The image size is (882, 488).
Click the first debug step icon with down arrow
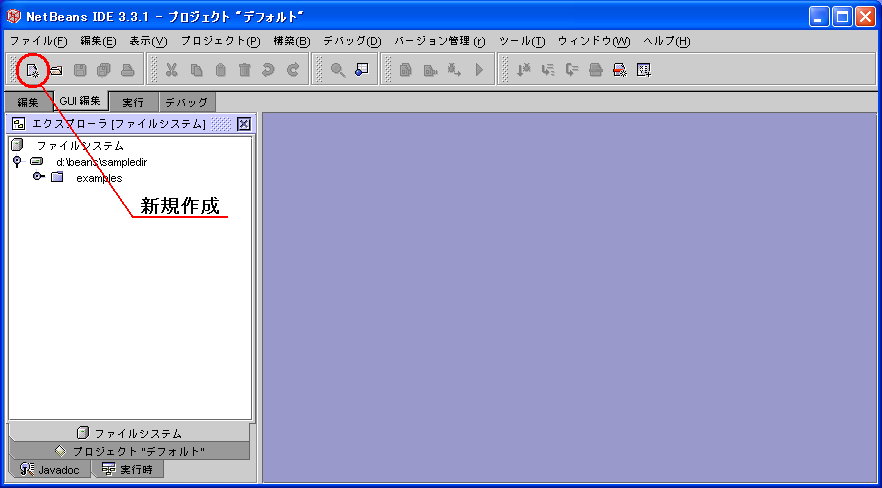[524, 70]
